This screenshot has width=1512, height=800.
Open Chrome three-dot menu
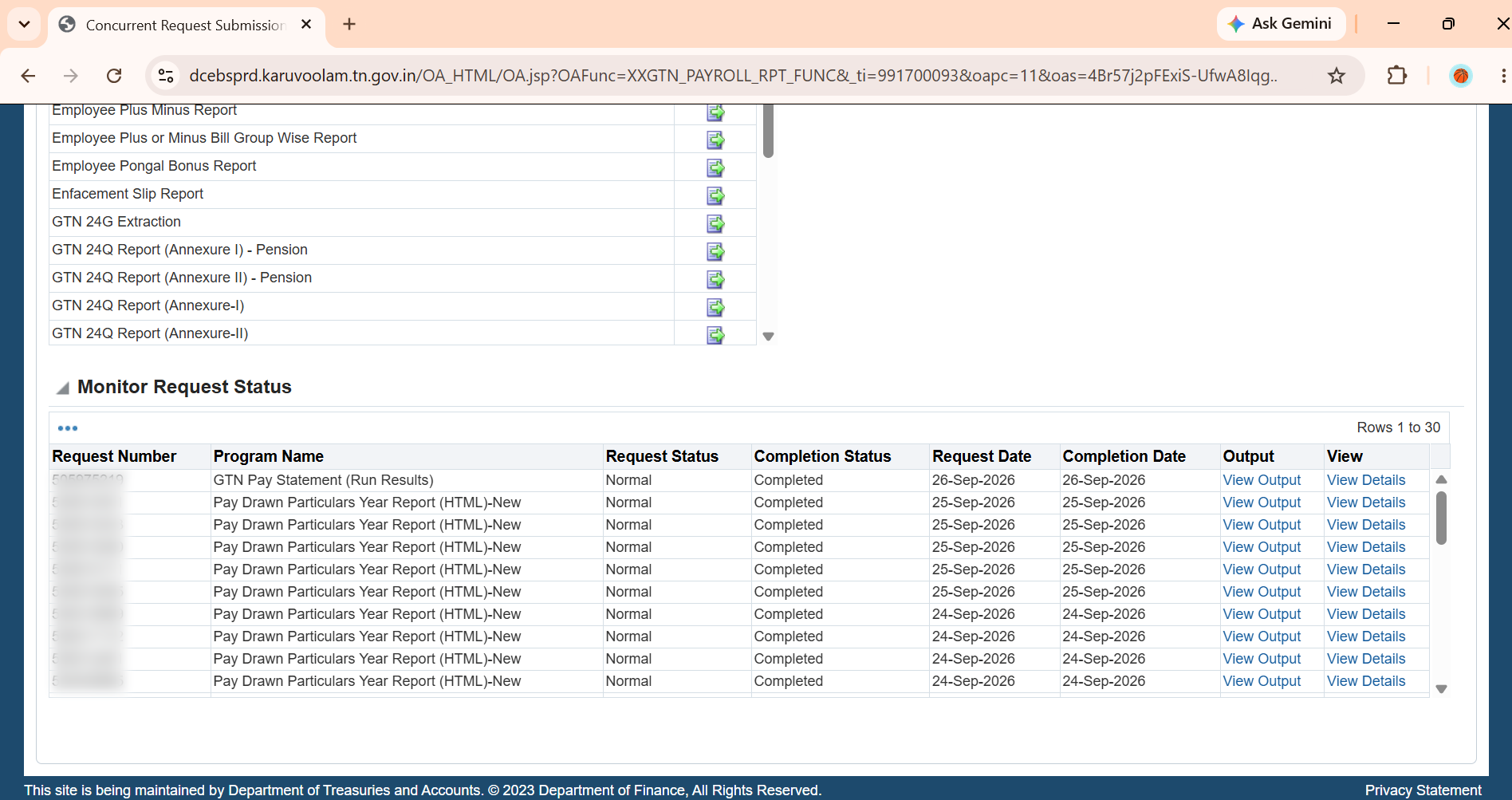click(x=1503, y=76)
